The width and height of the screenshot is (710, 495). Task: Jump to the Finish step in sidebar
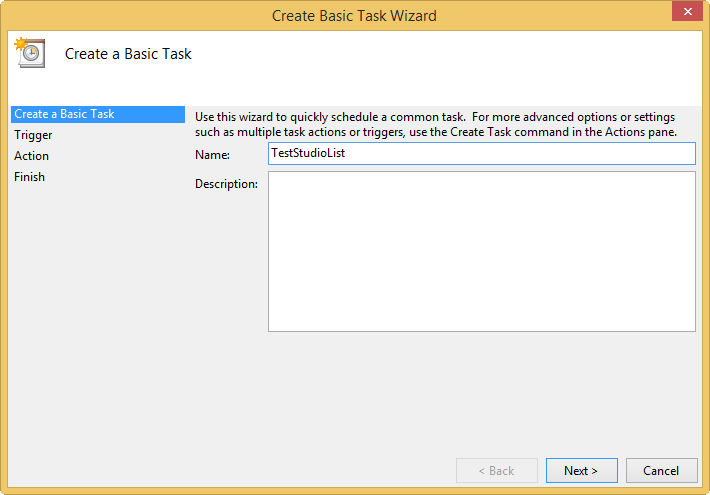point(29,177)
